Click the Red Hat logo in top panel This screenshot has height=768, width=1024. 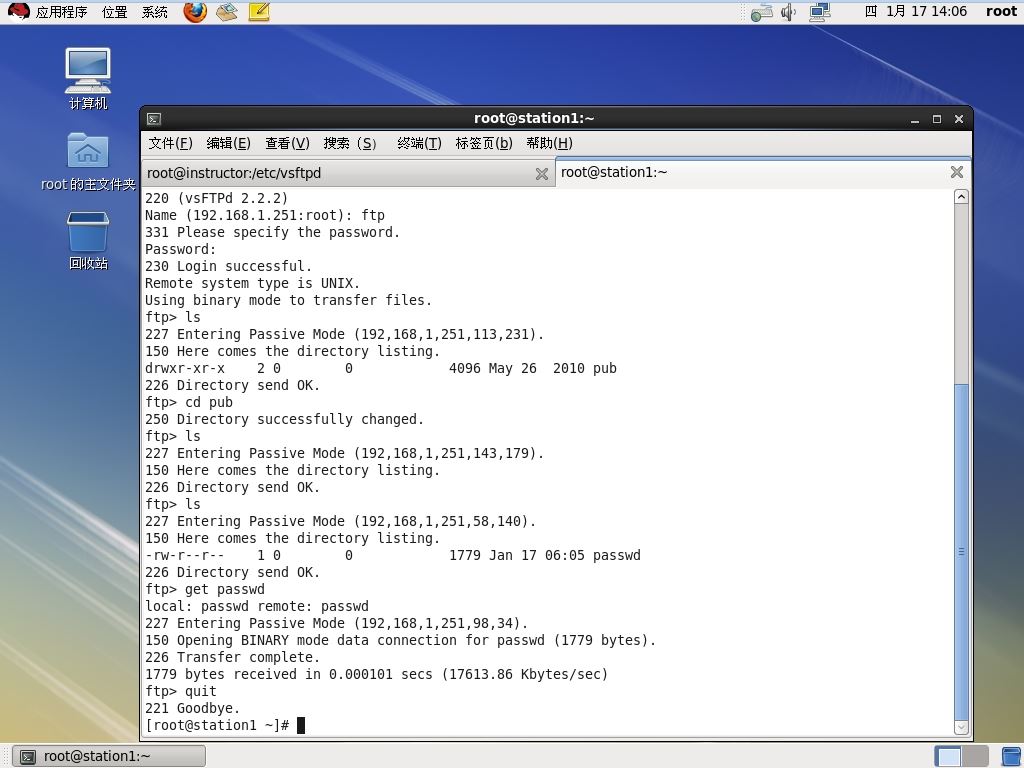pyautogui.click(x=18, y=12)
